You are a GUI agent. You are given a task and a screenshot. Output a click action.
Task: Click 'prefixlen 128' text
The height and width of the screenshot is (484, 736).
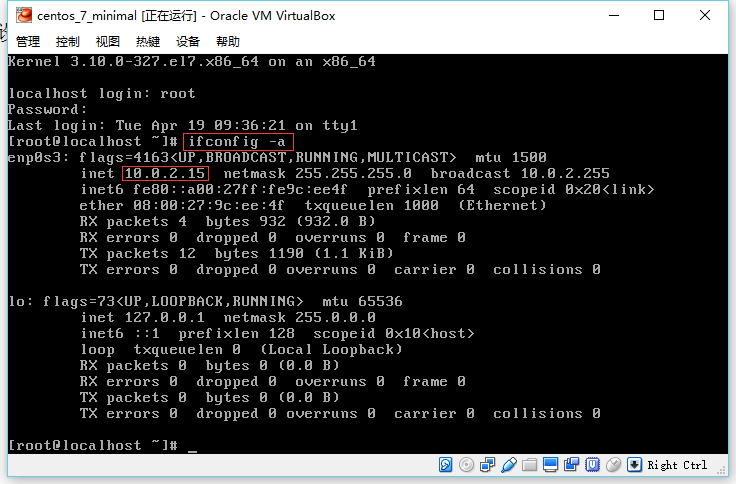(237, 333)
